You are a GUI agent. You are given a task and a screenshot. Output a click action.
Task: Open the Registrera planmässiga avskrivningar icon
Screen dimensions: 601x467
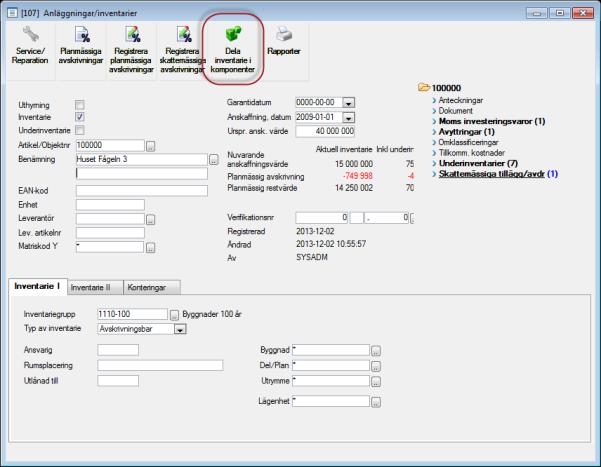pyautogui.click(x=133, y=35)
